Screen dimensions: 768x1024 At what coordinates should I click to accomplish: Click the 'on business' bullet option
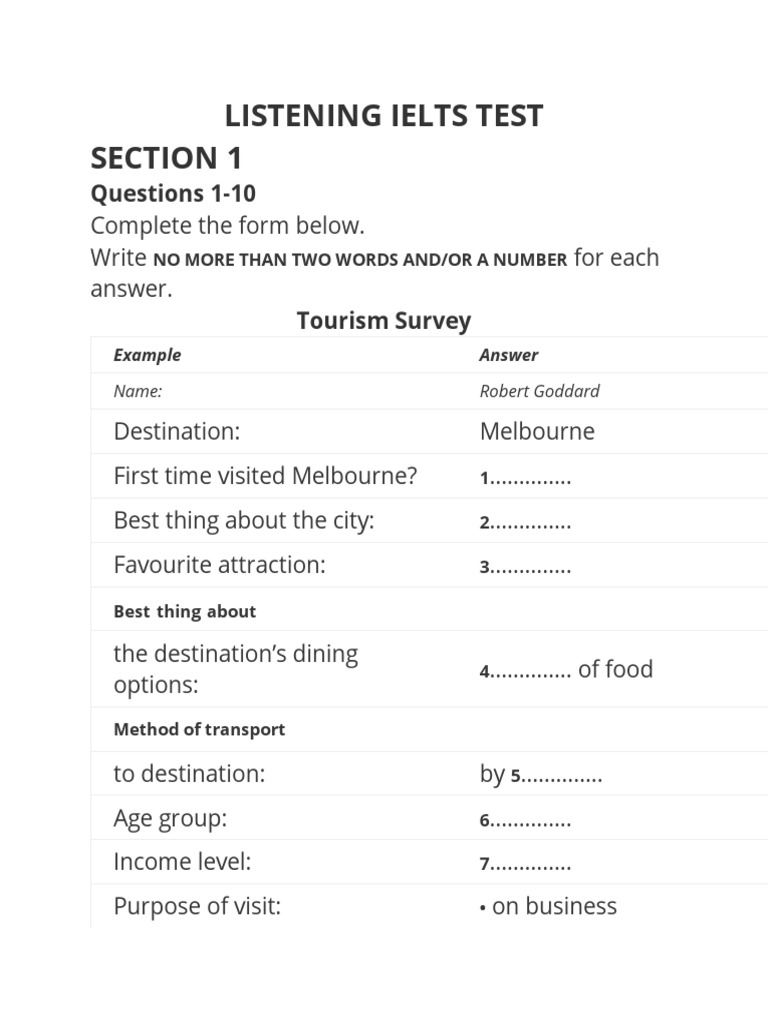coord(553,906)
